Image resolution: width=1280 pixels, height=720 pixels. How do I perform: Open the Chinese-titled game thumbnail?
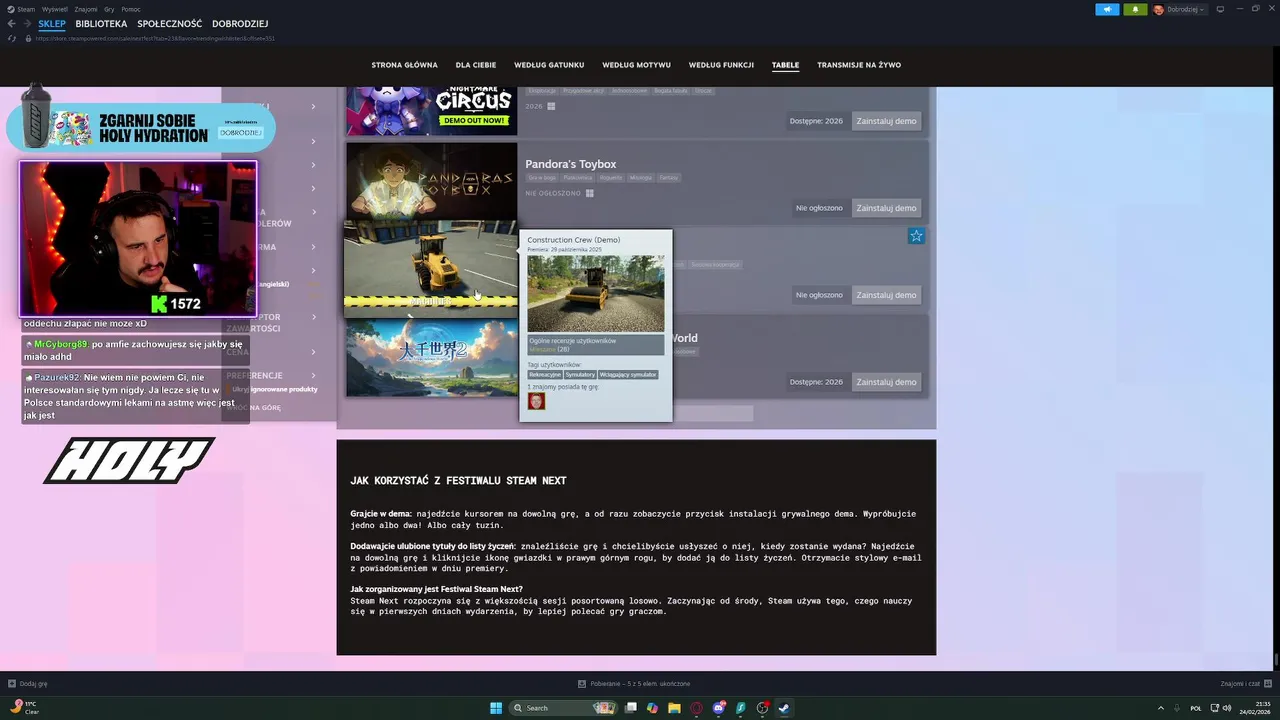tap(432, 358)
